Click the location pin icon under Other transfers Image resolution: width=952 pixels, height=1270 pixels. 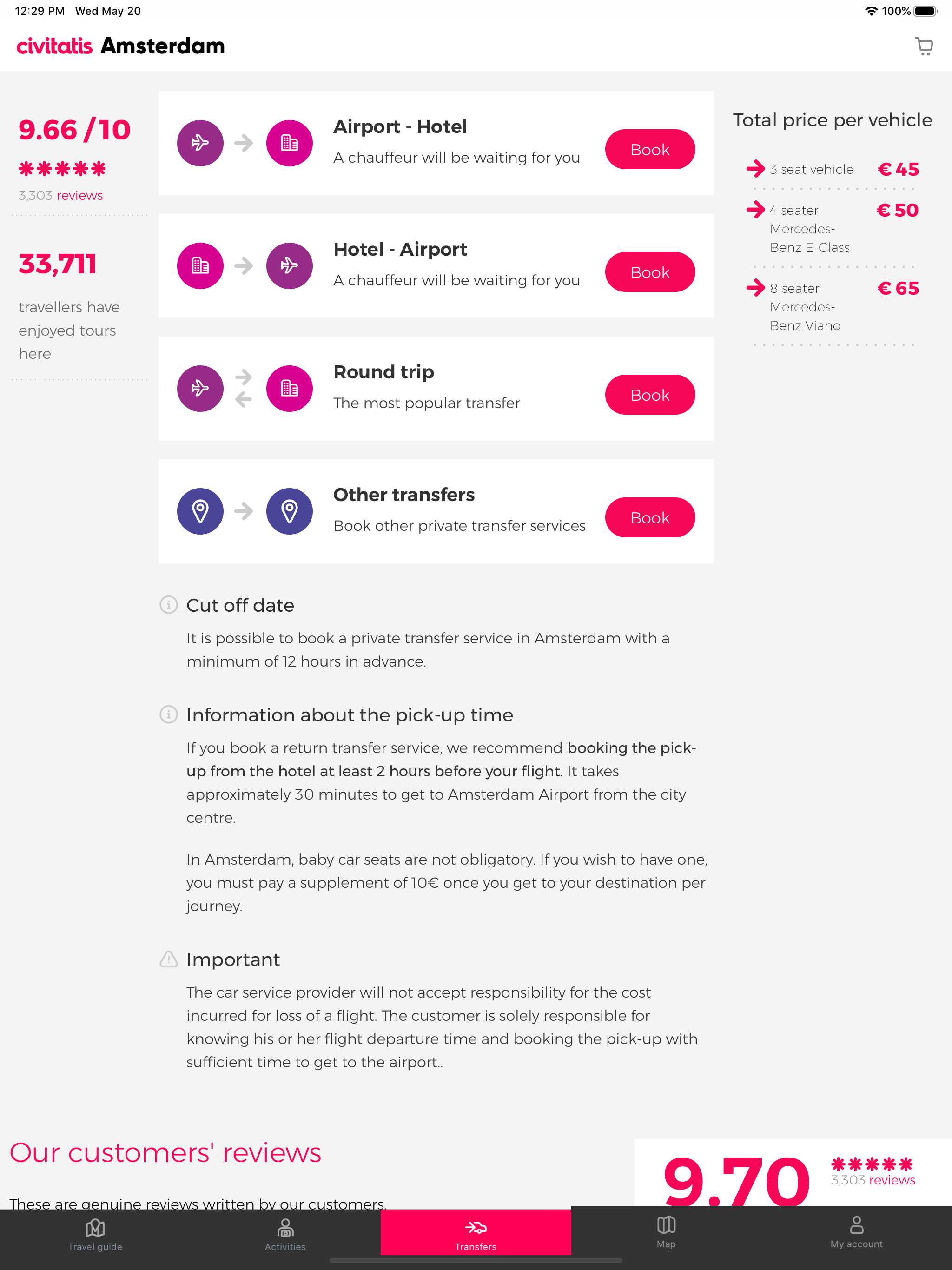[x=200, y=511]
